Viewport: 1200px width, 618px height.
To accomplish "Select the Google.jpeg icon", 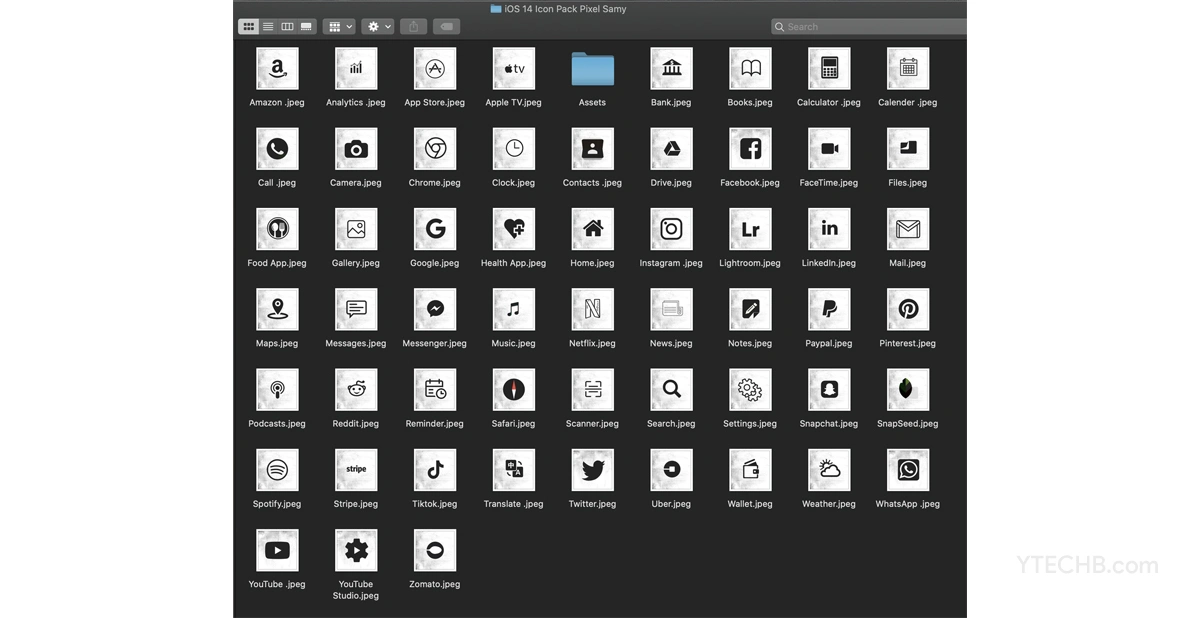I will tap(435, 229).
